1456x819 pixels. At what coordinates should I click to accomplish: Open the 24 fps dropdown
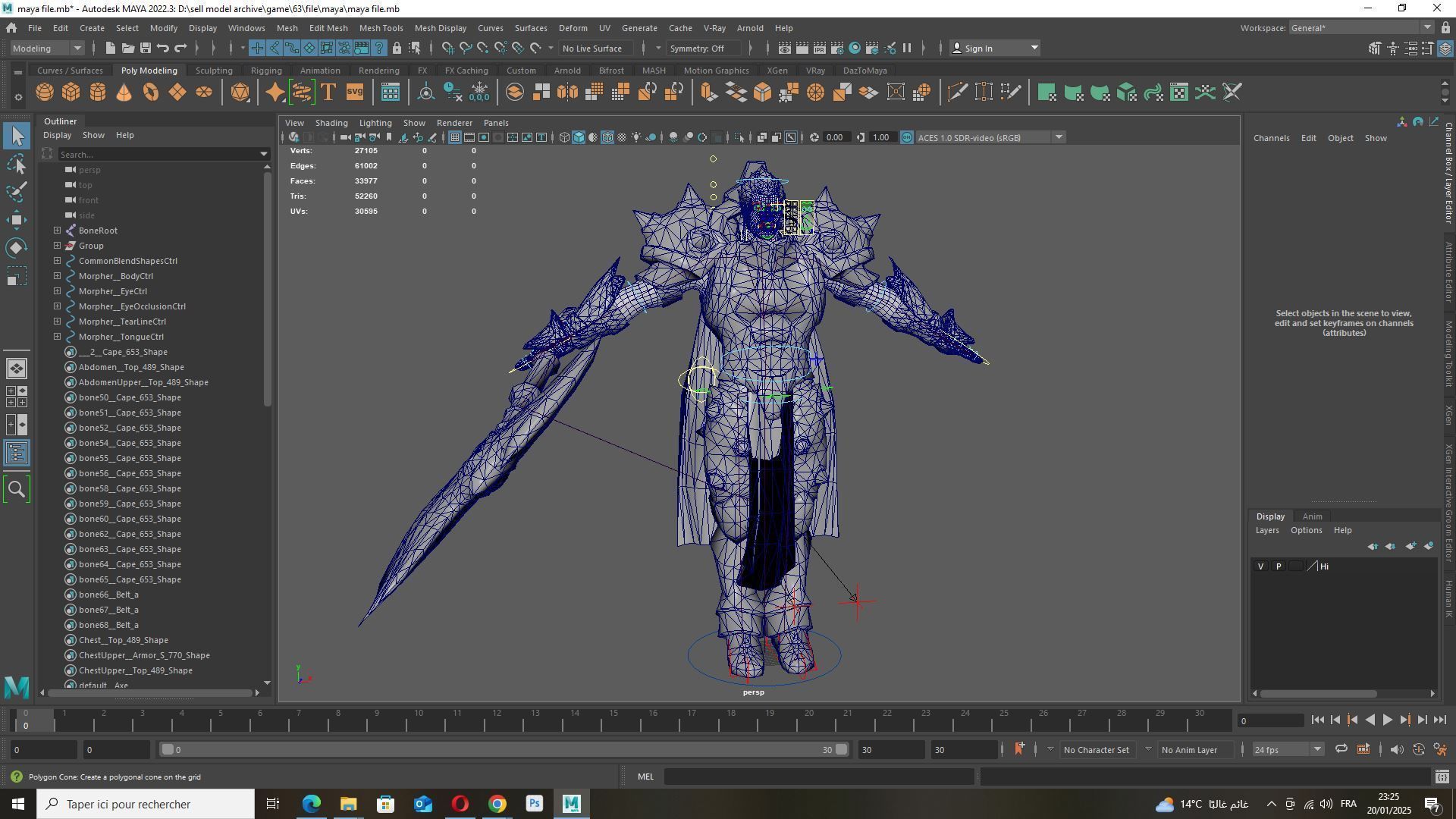tap(1287, 750)
